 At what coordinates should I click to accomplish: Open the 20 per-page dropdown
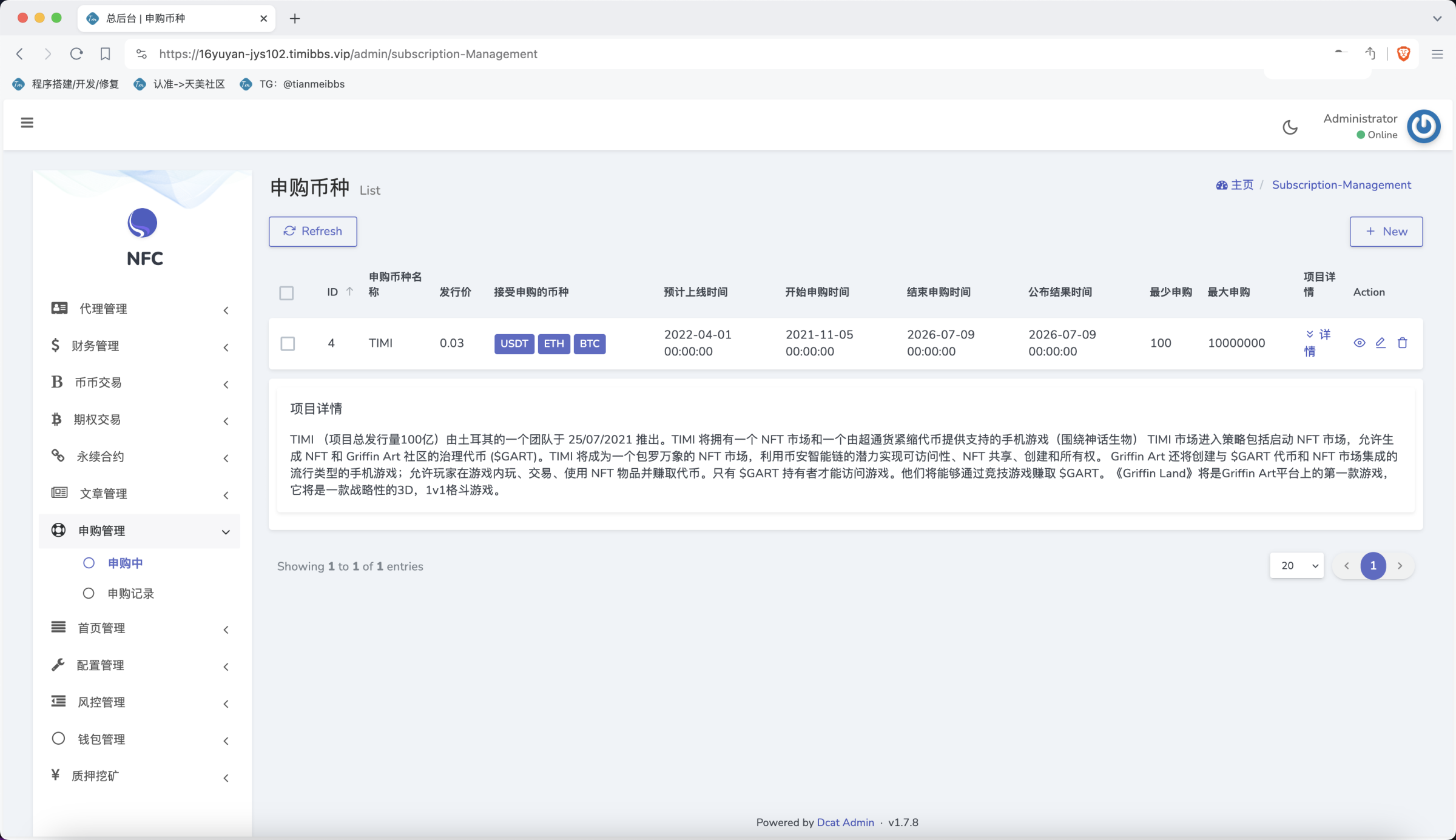pos(1296,565)
